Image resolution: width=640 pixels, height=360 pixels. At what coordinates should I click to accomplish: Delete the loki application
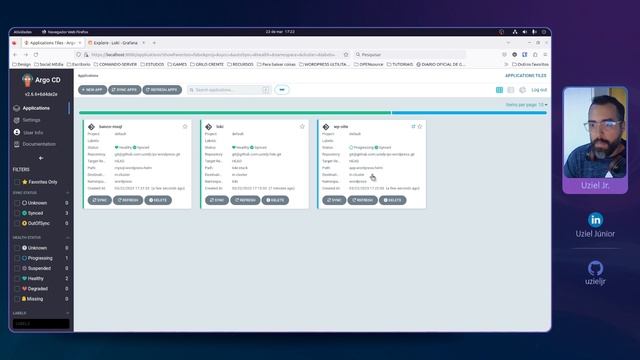(275, 200)
